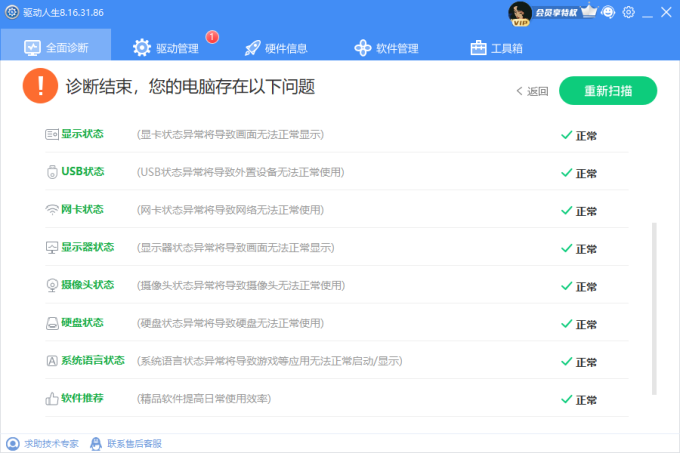Click the 系统语言状态 letter A icon
The image size is (680, 453).
tap(52, 361)
